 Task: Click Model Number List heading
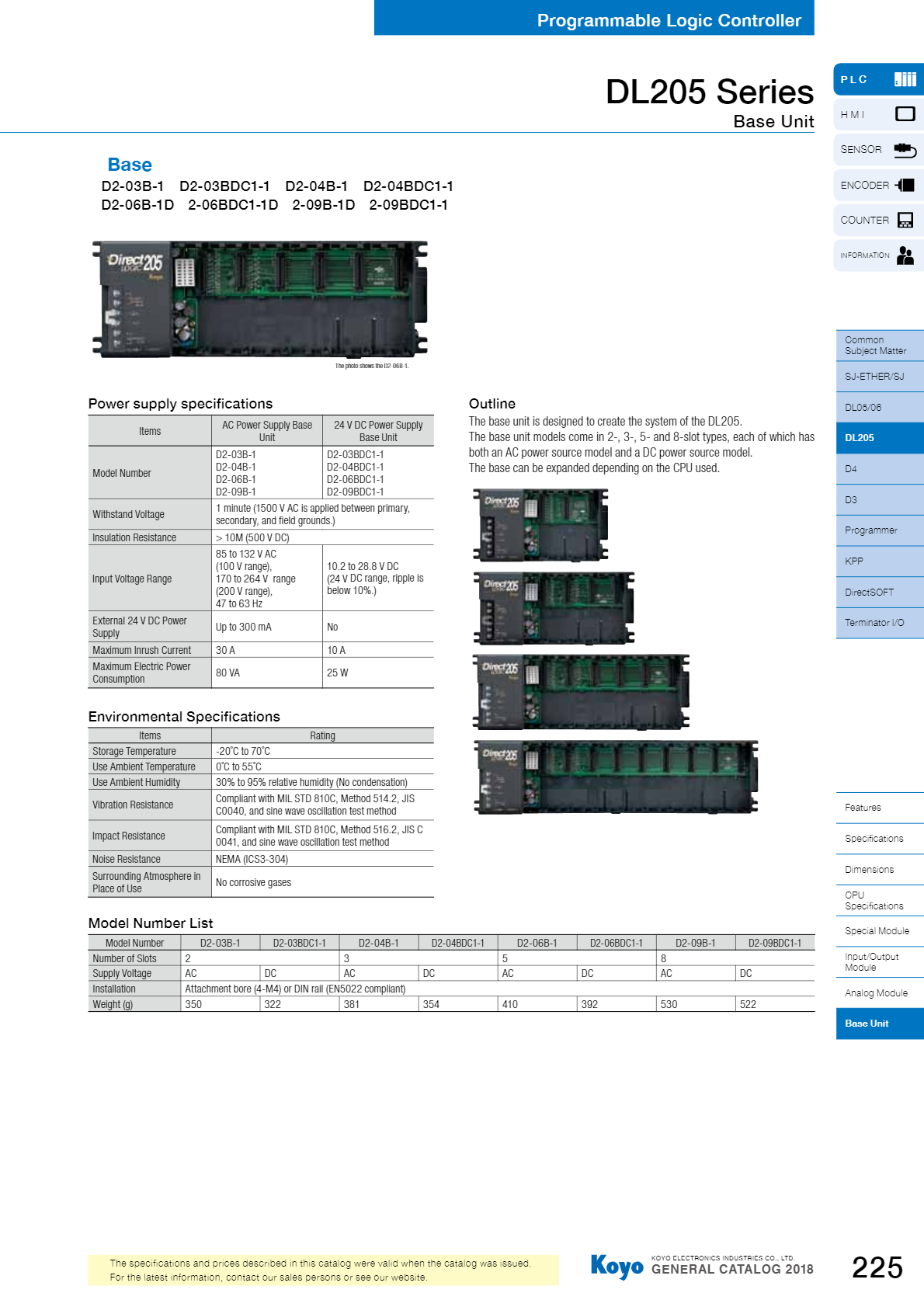coord(151,923)
